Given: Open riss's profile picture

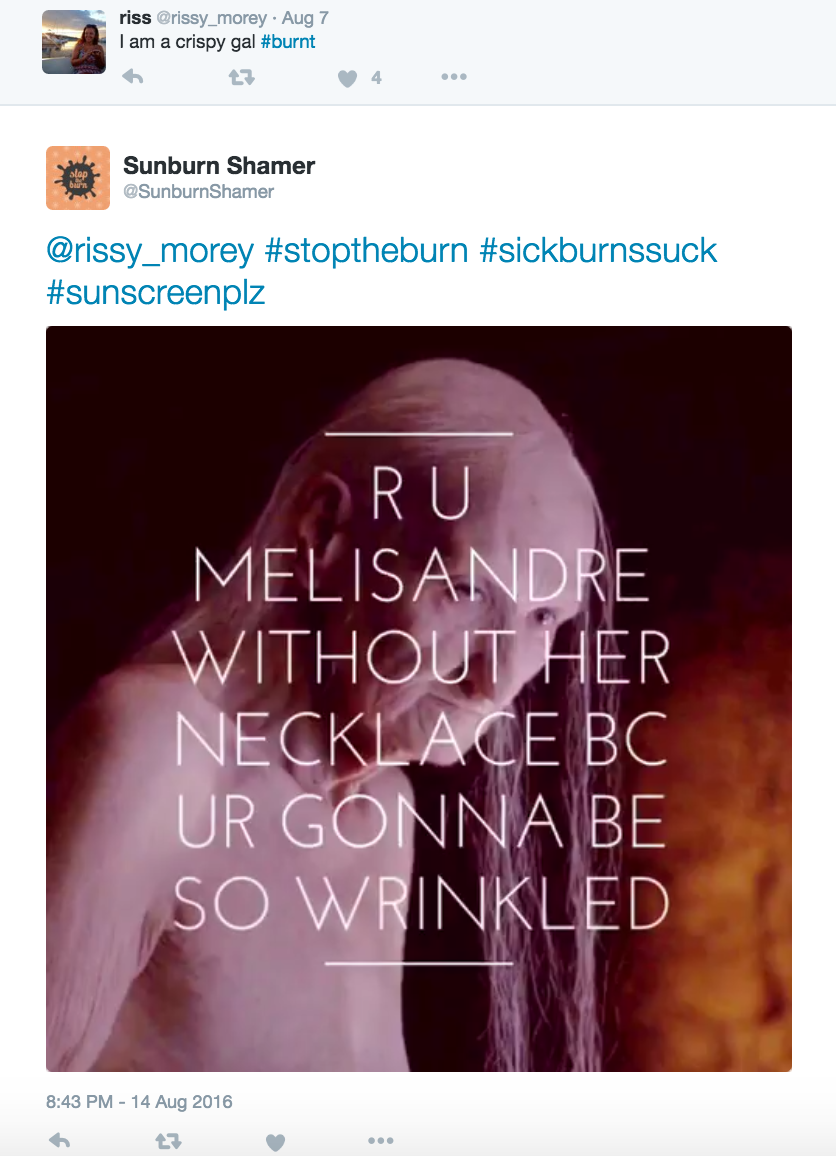Looking at the screenshot, I should point(74,42).
